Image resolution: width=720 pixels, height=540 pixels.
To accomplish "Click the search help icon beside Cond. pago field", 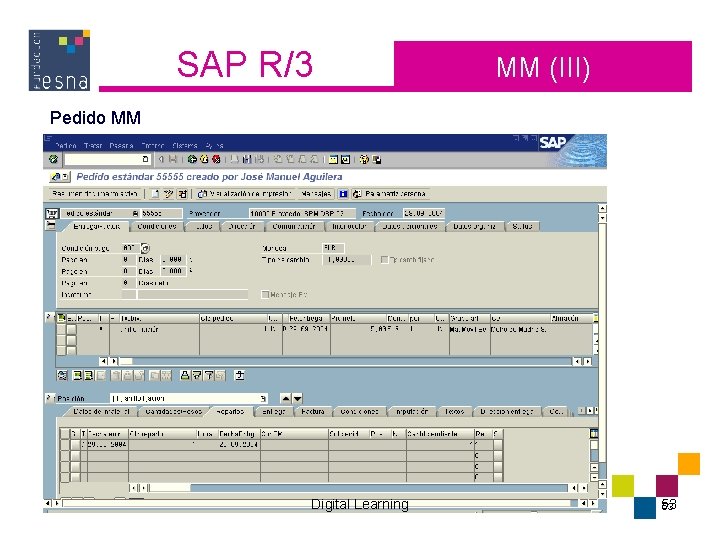I will [x=145, y=248].
